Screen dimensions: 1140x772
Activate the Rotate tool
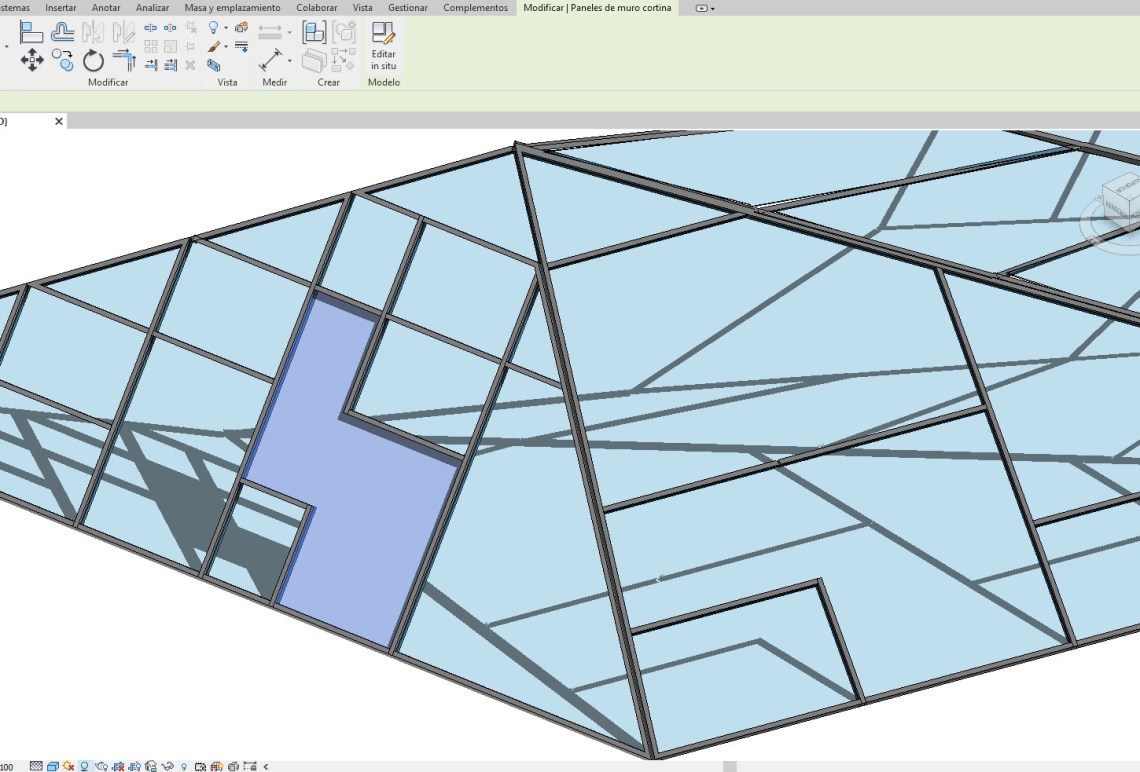(93, 61)
